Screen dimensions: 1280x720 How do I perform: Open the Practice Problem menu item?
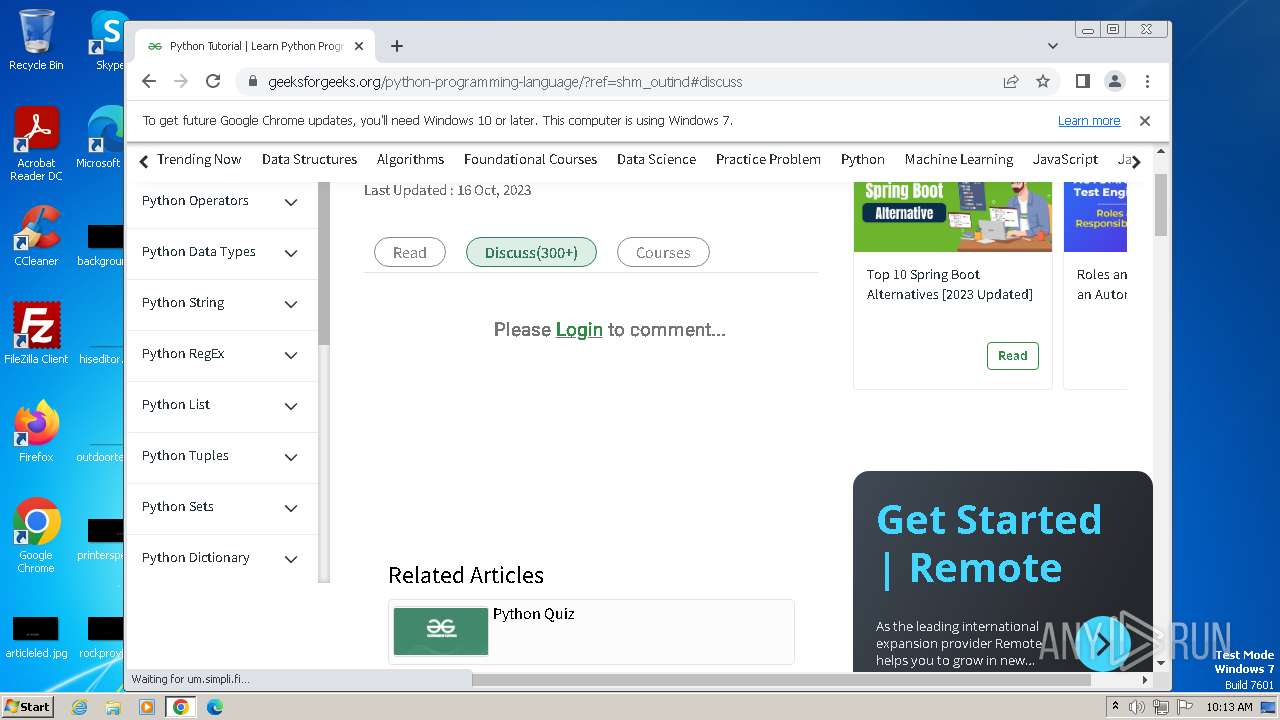[768, 159]
